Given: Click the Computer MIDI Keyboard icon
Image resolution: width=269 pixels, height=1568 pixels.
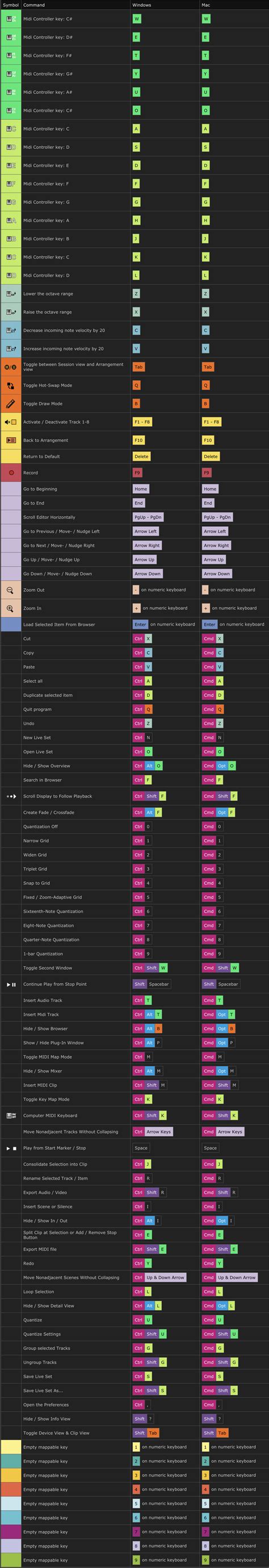Looking at the screenshot, I should [x=11, y=1116].
